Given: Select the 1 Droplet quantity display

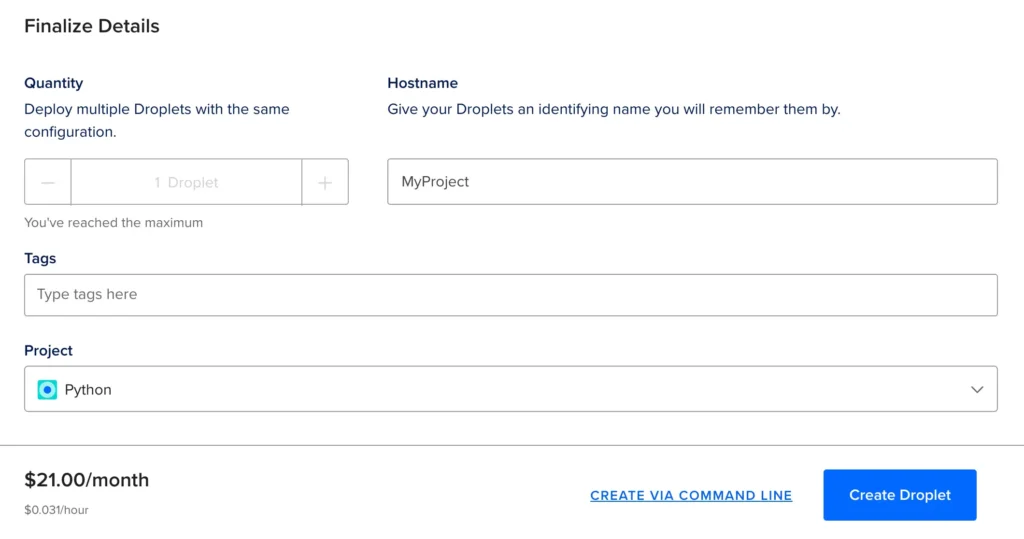Looking at the screenshot, I should click(186, 182).
